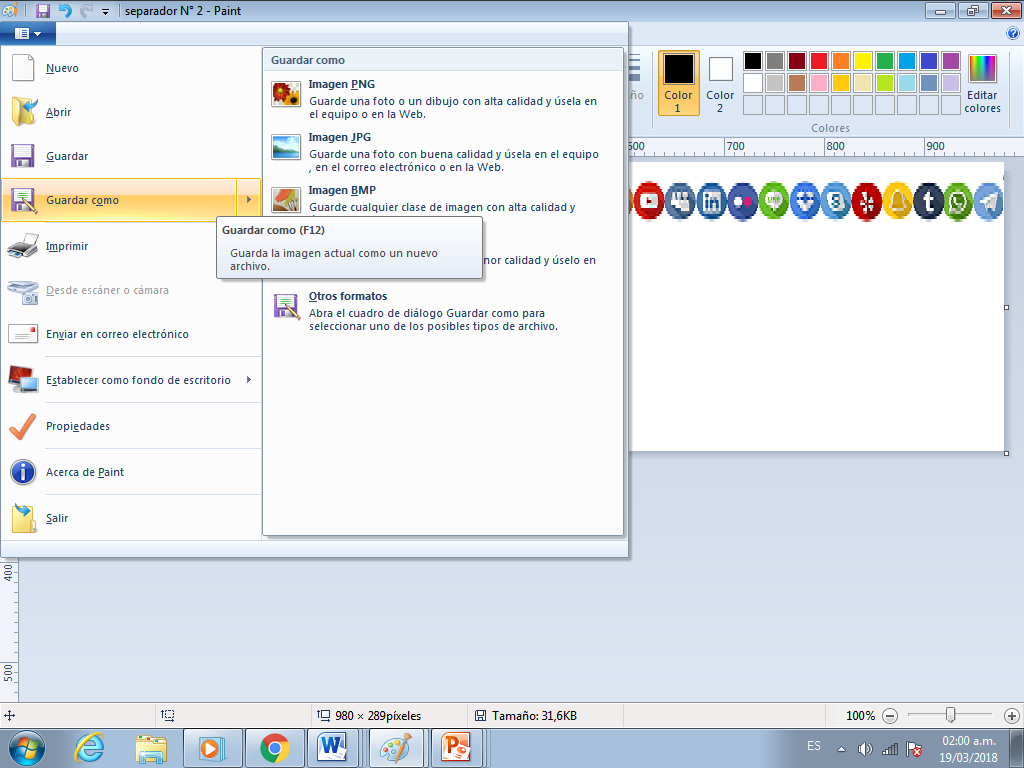The height and width of the screenshot is (768, 1024).
Task: Click the zoom in plus button
Action: (1012, 716)
